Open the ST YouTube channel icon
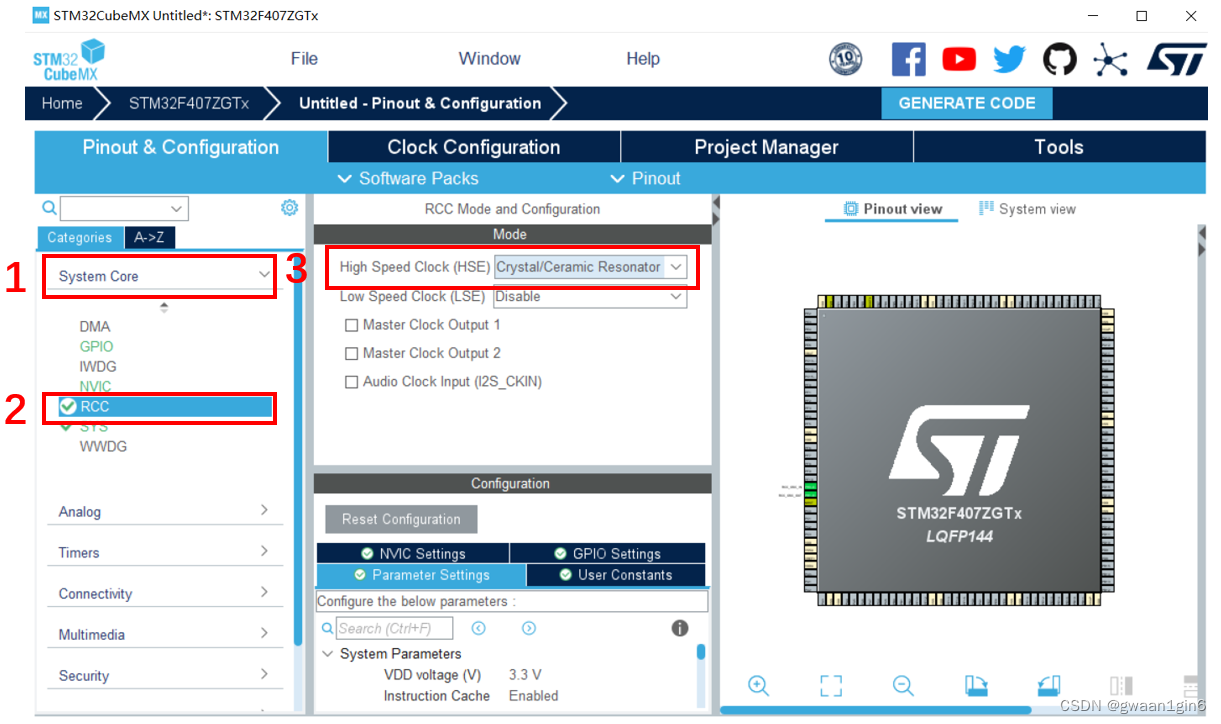The width and height of the screenshot is (1221, 724). coord(959,59)
